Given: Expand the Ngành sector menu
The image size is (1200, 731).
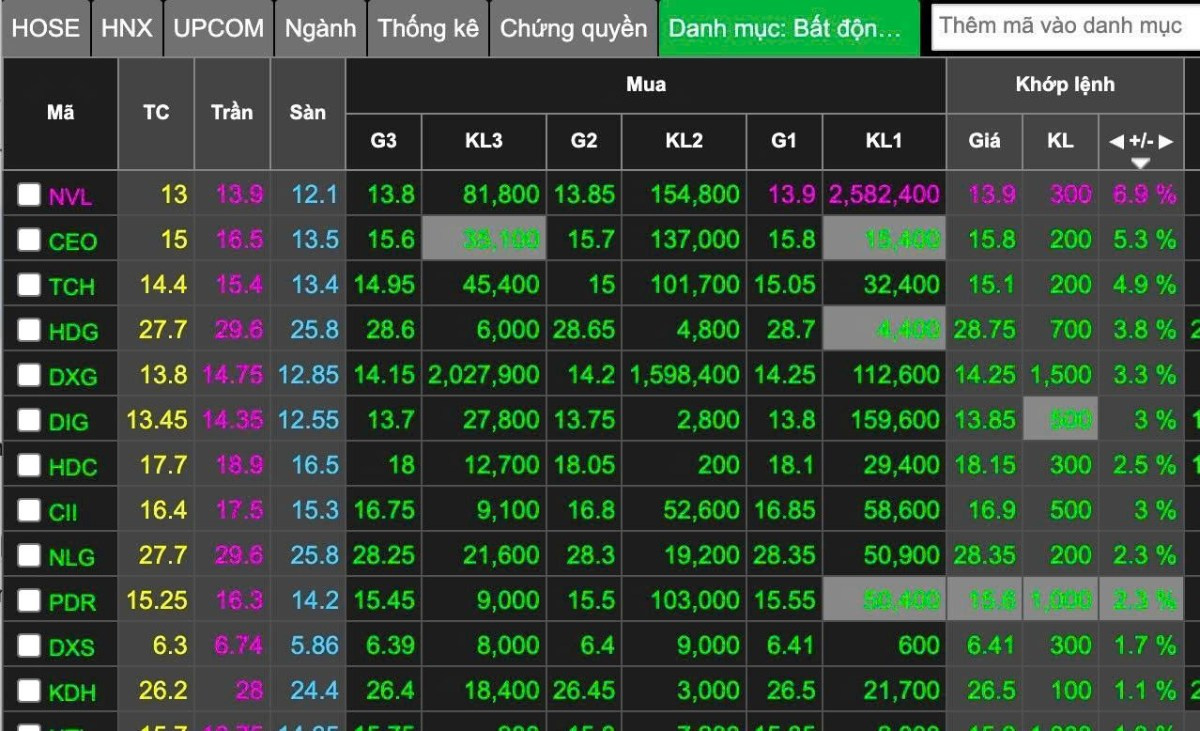Looking at the screenshot, I should click(x=320, y=28).
